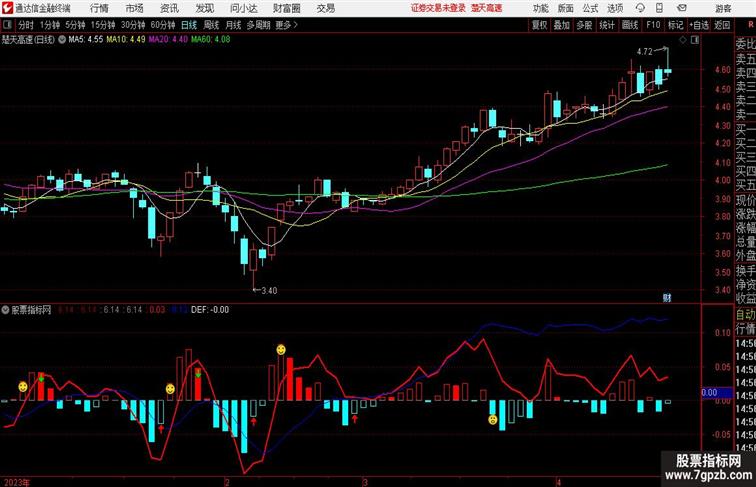Click the 标记 mark button
Image resolution: width=756 pixels, height=487 pixels.
675,25
